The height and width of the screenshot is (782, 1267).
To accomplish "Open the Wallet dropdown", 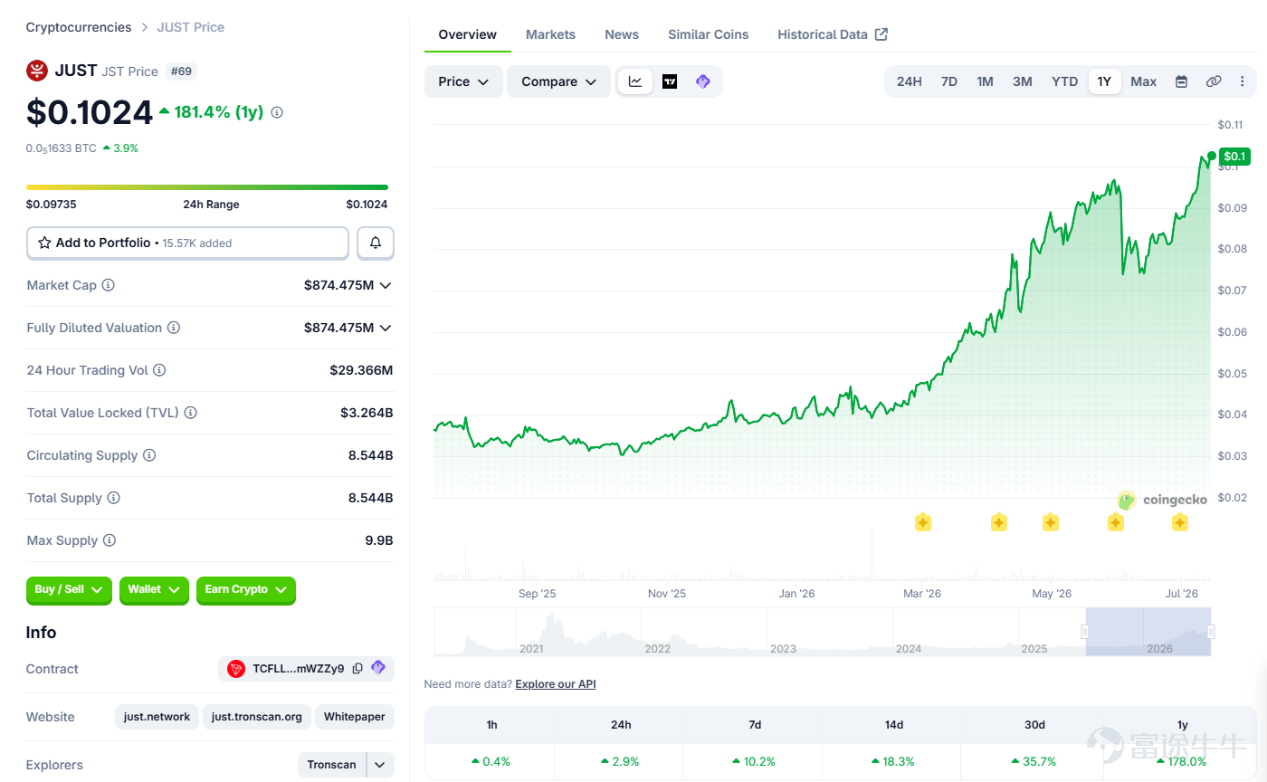I will (x=154, y=590).
